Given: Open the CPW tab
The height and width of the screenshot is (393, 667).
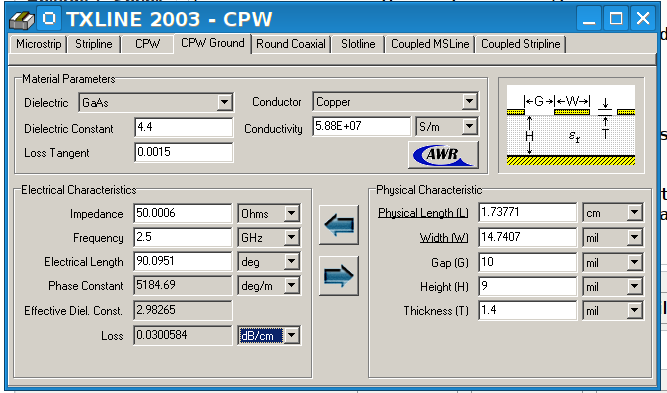Looking at the screenshot, I should tap(147, 44).
